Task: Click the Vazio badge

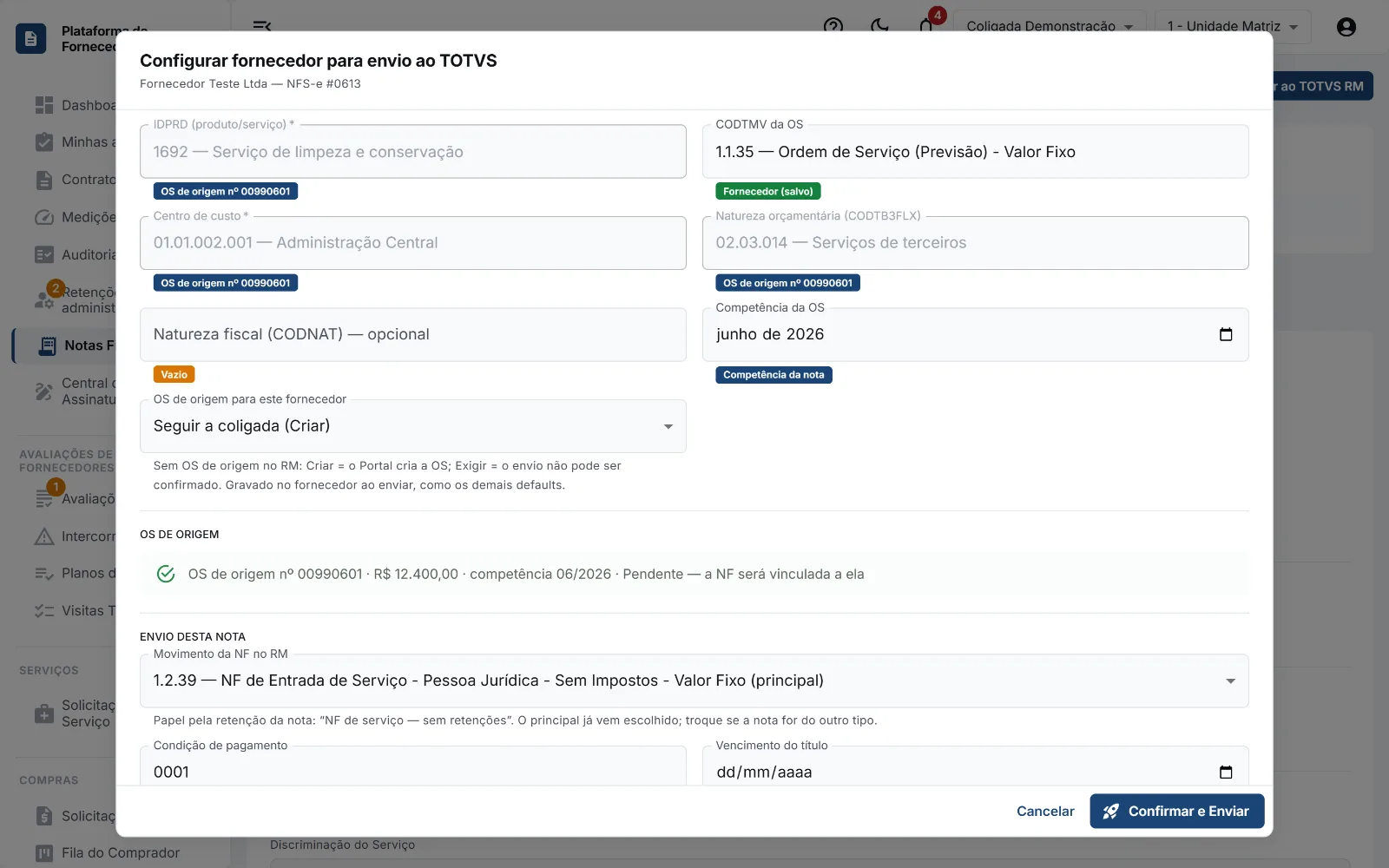Action: (x=174, y=375)
